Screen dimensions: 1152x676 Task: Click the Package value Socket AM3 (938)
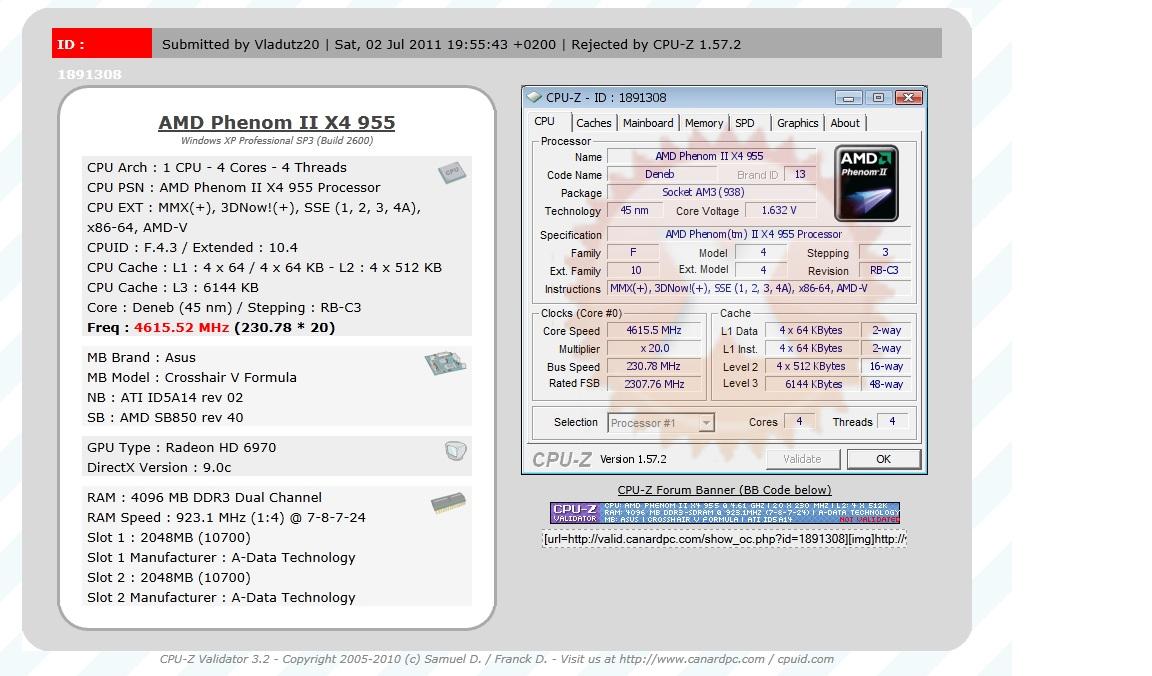(x=710, y=193)
